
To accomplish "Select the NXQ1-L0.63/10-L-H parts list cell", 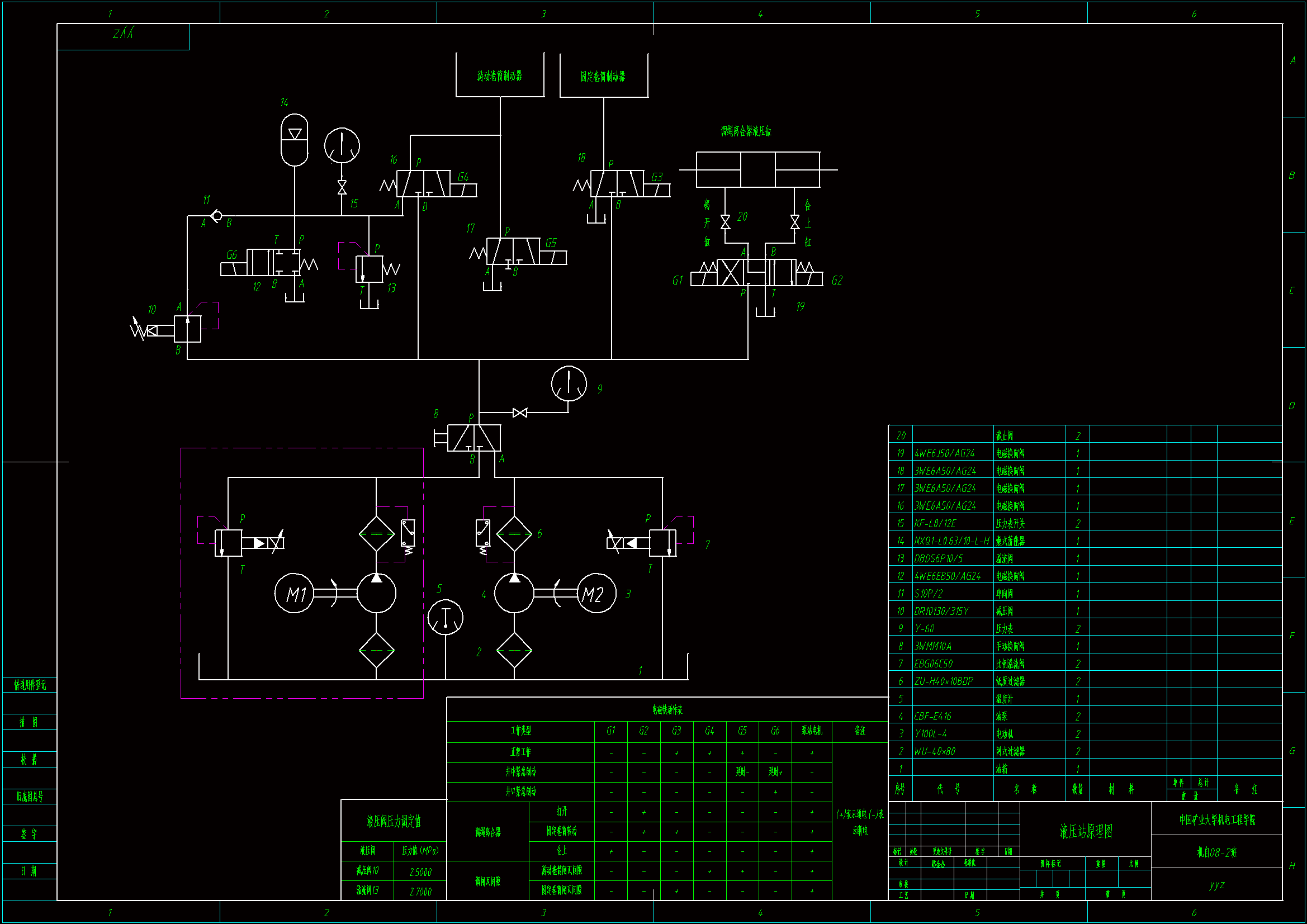I will [951, 542].
